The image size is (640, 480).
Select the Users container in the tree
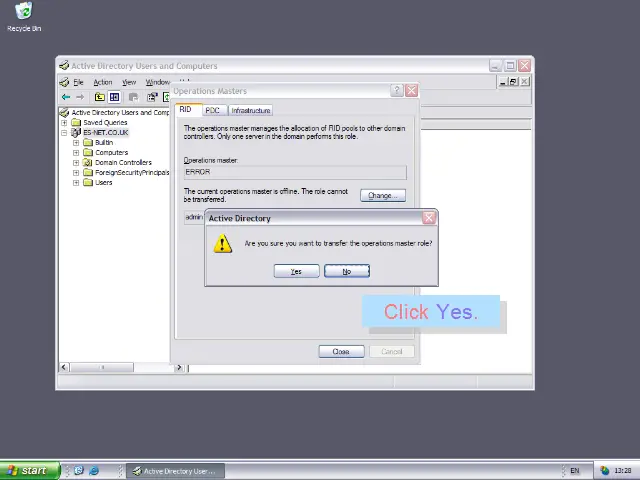pos(104,182)
